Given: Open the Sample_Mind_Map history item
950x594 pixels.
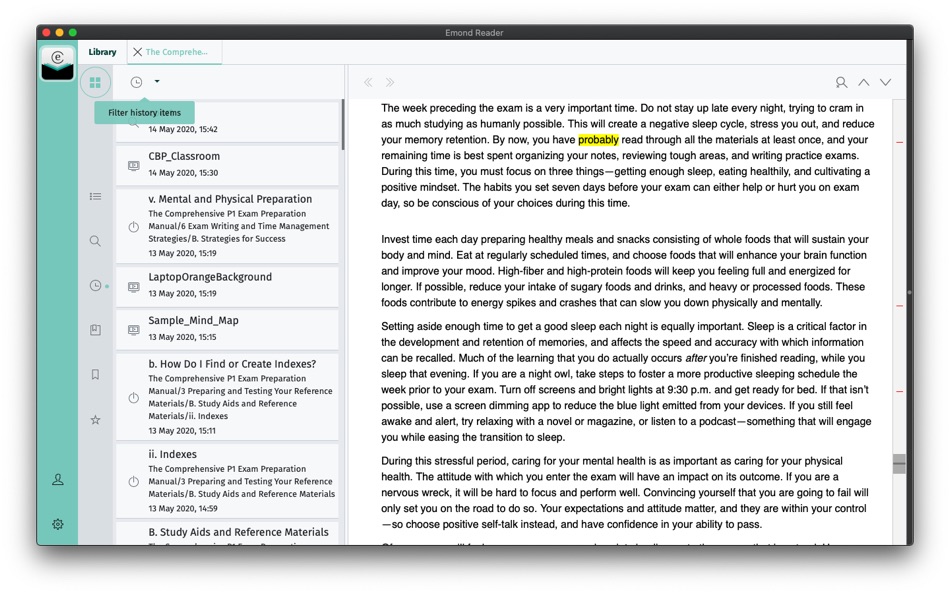Looking at the screenshot, I should (227, 329).
